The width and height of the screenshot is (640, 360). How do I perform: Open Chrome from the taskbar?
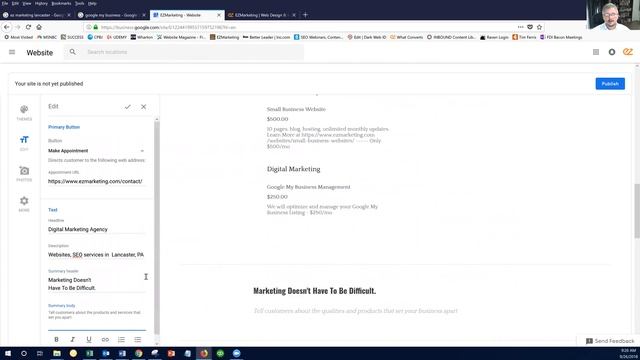pos(139,353)
